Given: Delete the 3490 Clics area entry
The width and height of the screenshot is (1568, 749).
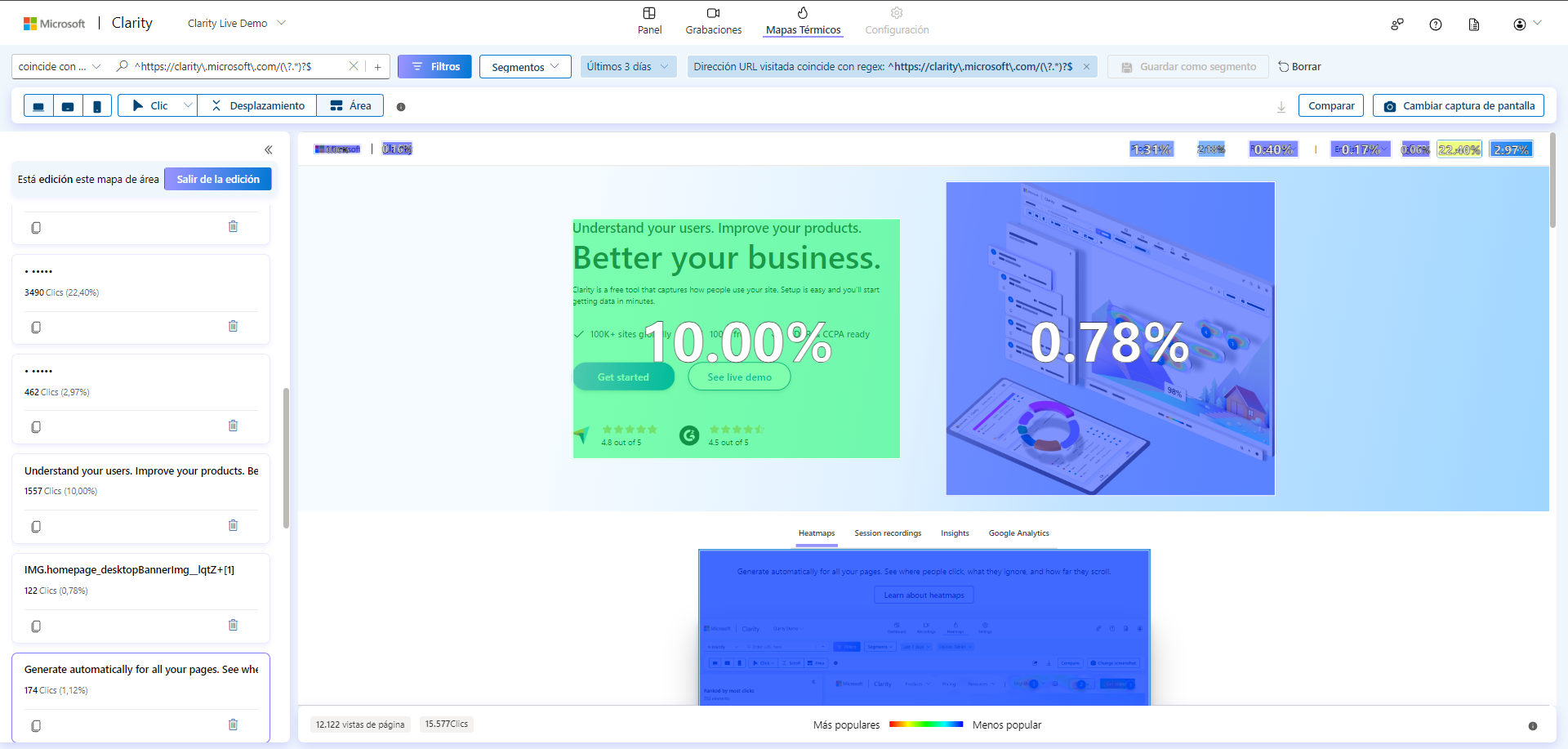Looking at the screenshot, I should 233,326.
